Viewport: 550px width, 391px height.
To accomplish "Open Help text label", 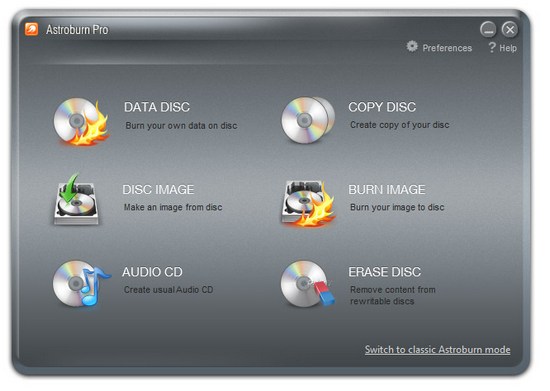I will click(508, 48).
